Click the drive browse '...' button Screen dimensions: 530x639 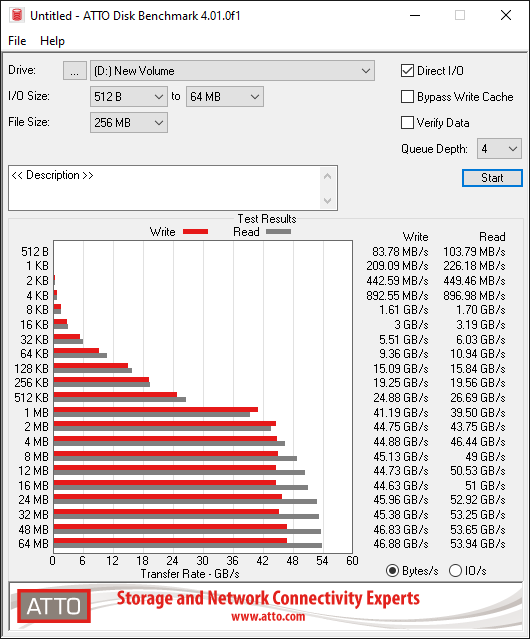[75, 71]
